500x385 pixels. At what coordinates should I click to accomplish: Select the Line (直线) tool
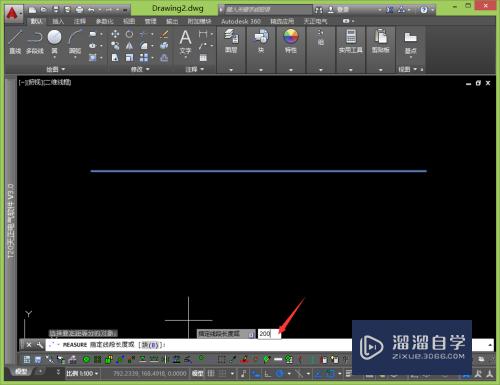tap(15, 41)
